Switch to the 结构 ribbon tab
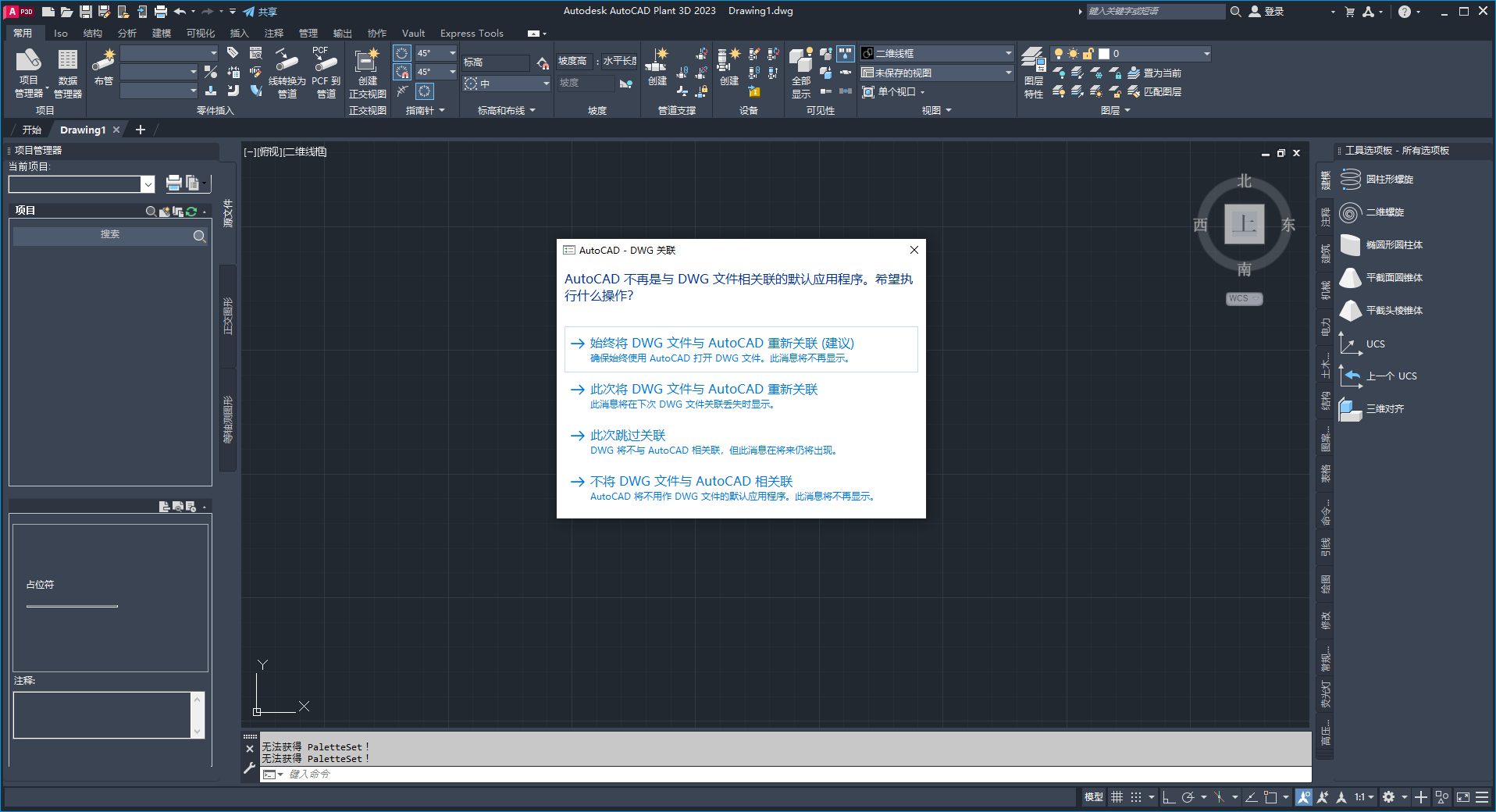Screen dimensions: 1496x812 93,34
